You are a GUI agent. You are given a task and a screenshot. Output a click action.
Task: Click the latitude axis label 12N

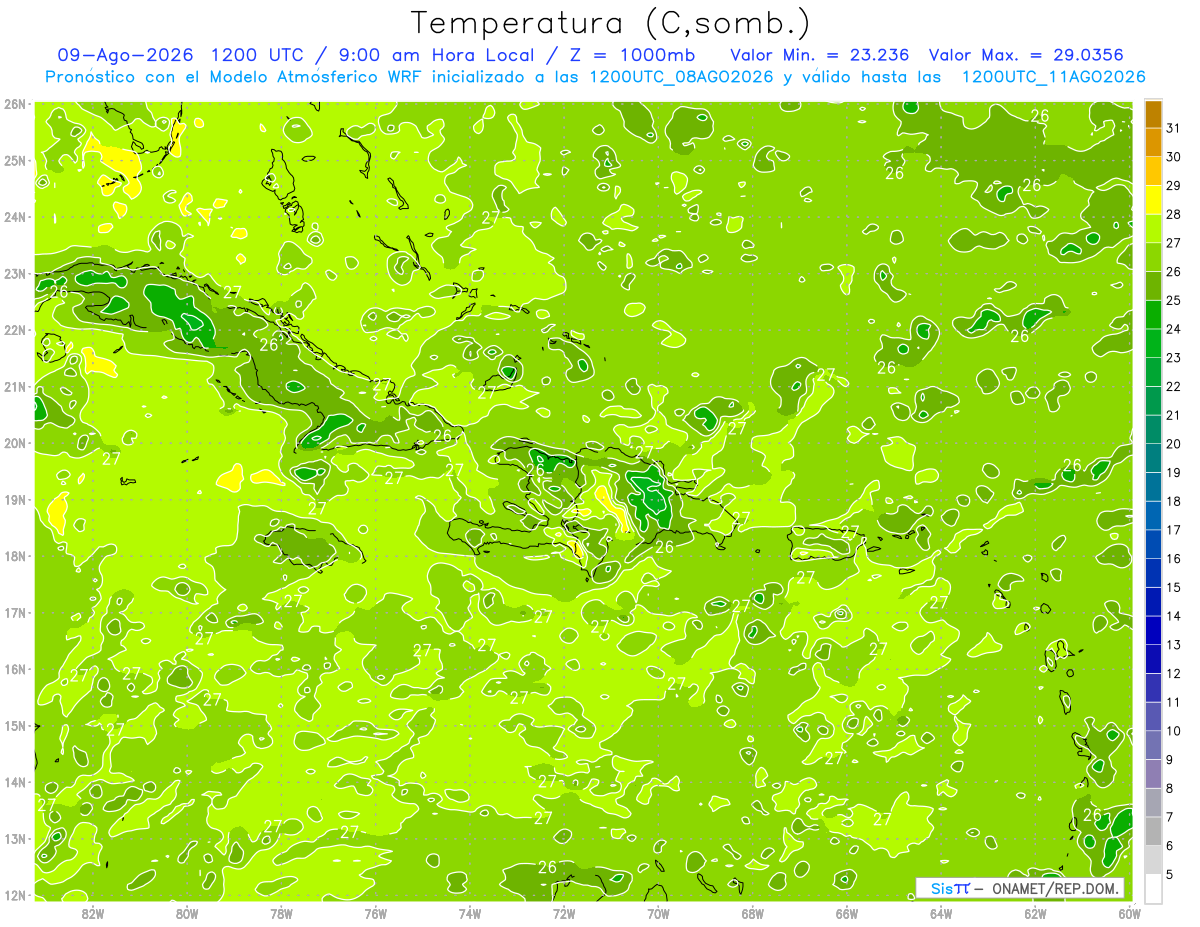click(15, 895)
